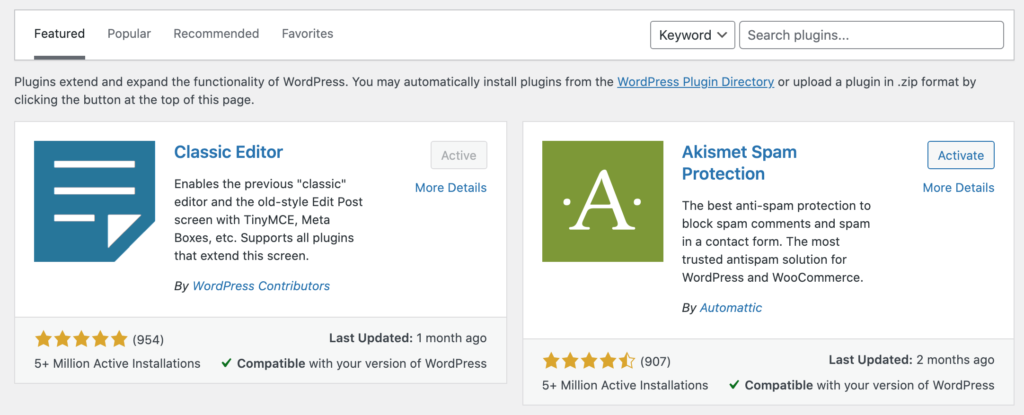Click Classic Editor's five-star rating
The width and height of the screenshot is (1024, 415).
[x=81, y=338]
